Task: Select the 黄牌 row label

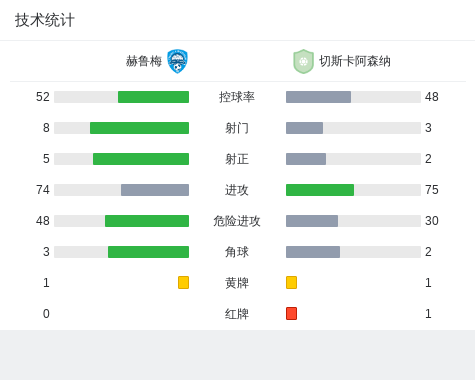Action: pyautogui.click(x=237, y=283)
